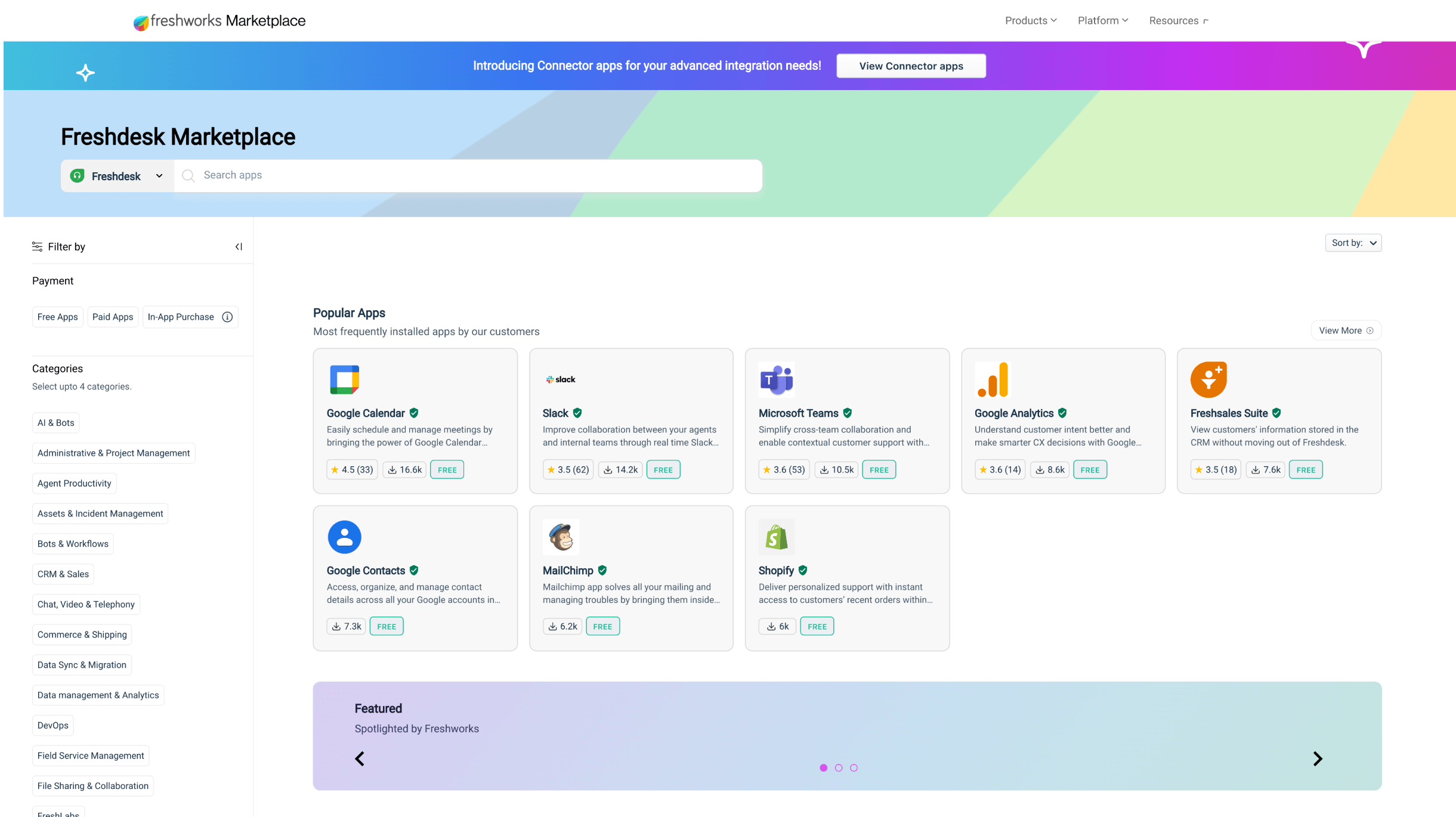This screenshot has height=817, width=1456.
Task: Click the Slack app icon
Action: (x=561, y=379)
